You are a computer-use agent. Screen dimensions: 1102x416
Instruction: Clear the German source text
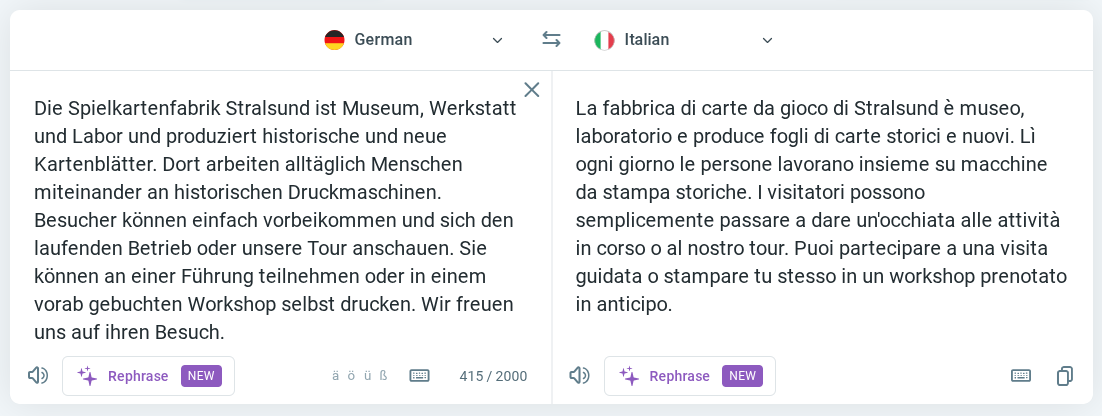click(532, 90)
